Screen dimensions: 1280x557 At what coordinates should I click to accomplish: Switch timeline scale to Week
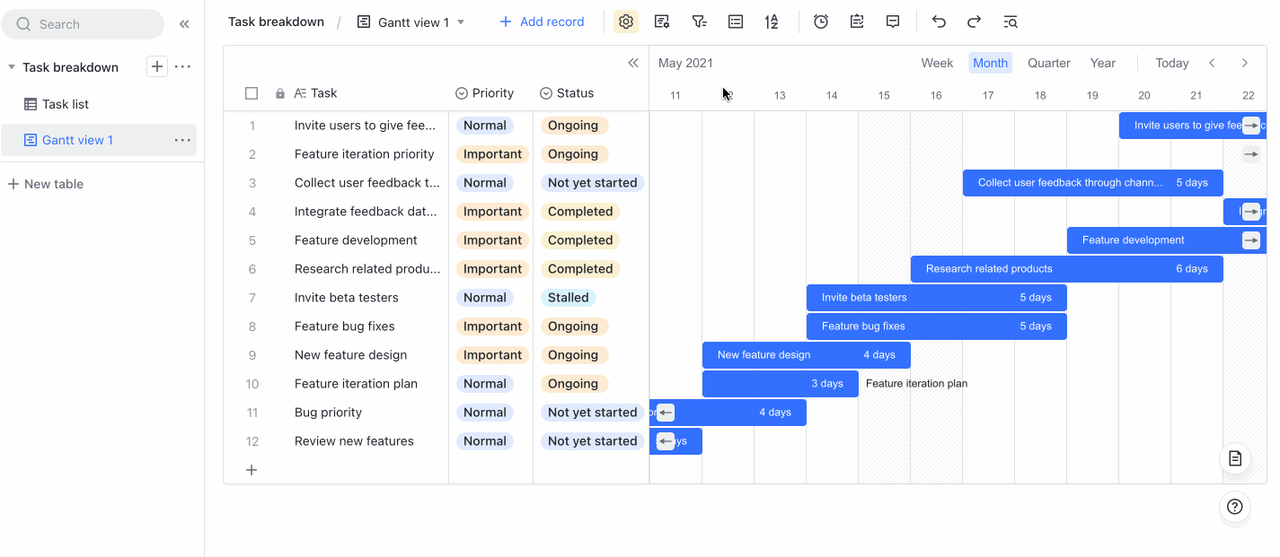[936, 63]
